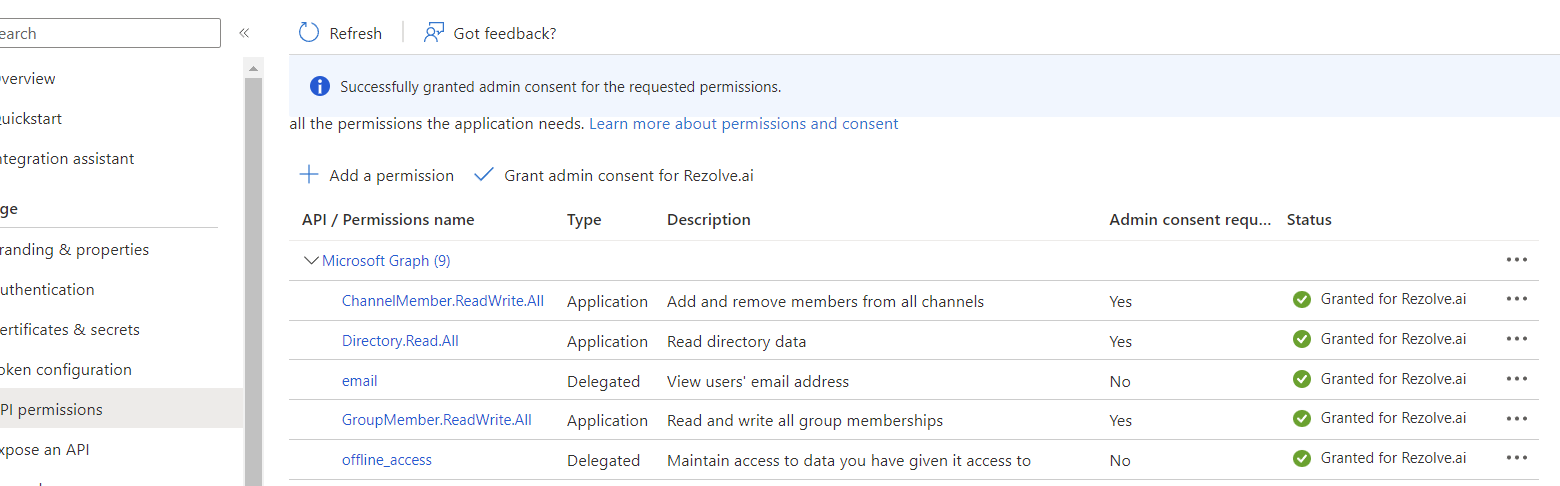The image size is (1560, 486).
Task: Click 'Read directory data' description text
Action: [737, 341]
